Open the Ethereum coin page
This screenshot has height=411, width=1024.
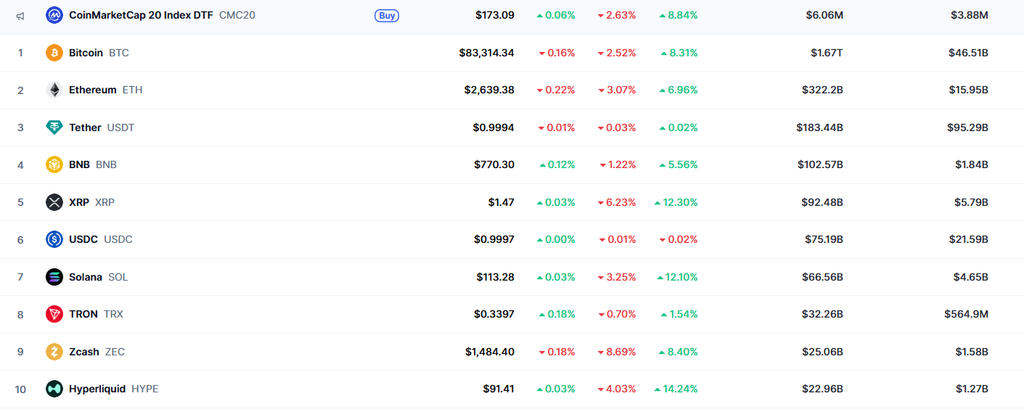pyautogui.click(x=105, y=90)
